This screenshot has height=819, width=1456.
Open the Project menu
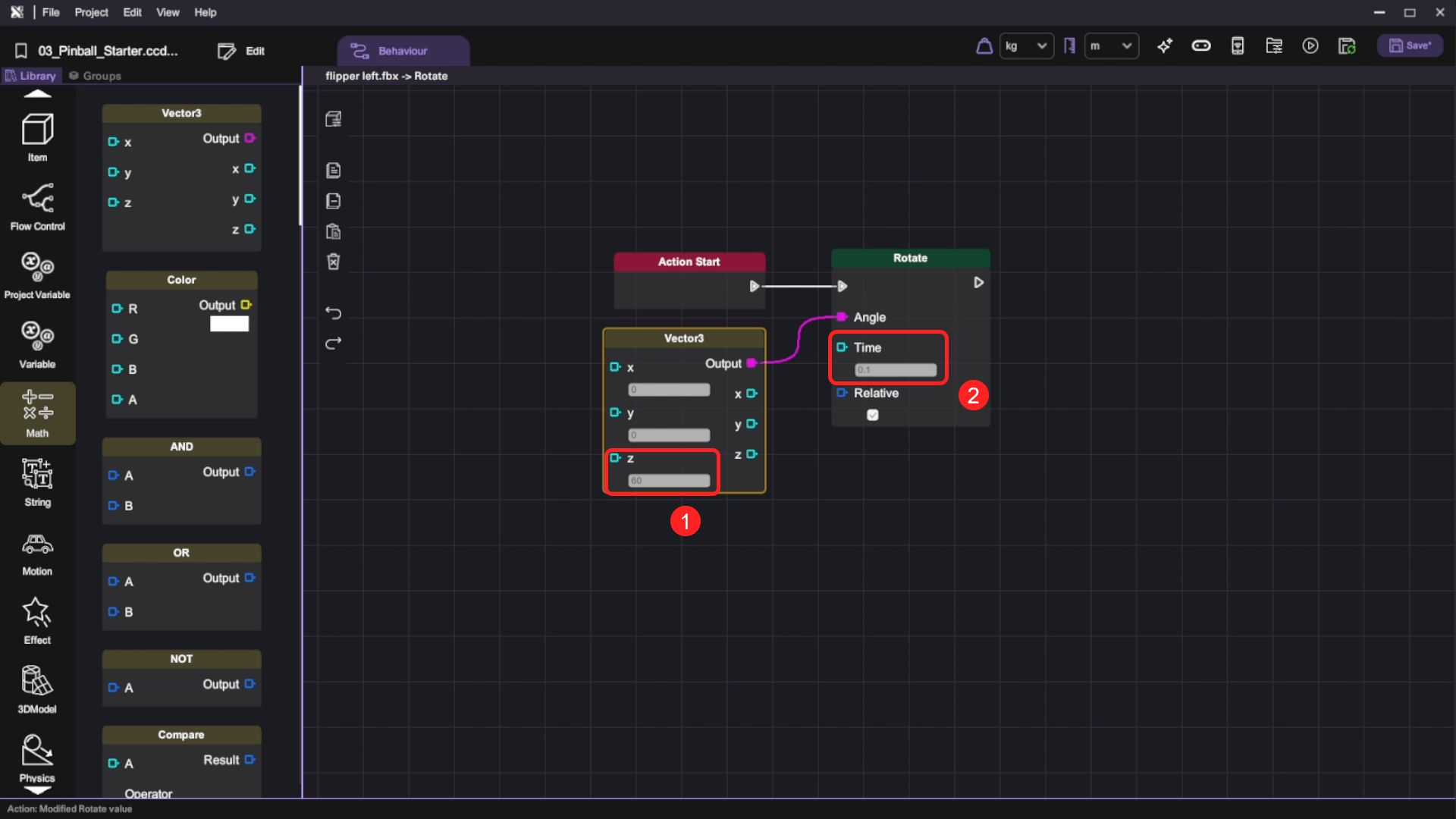point(91,12)
